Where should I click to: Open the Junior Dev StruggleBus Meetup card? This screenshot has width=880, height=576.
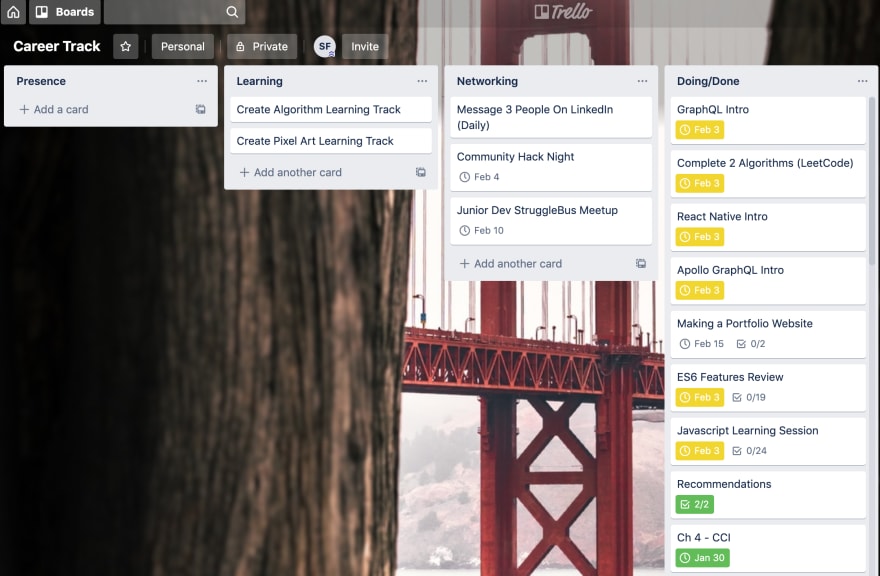(551, 221)
